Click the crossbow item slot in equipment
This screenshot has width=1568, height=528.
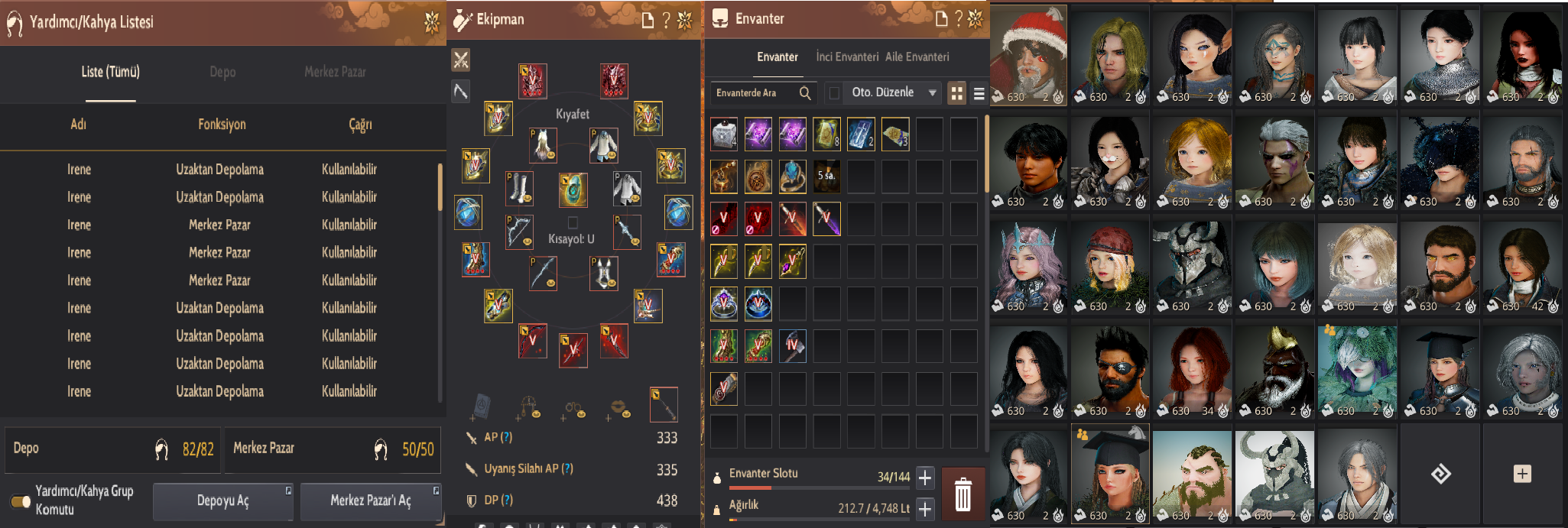tap(520, 231)
